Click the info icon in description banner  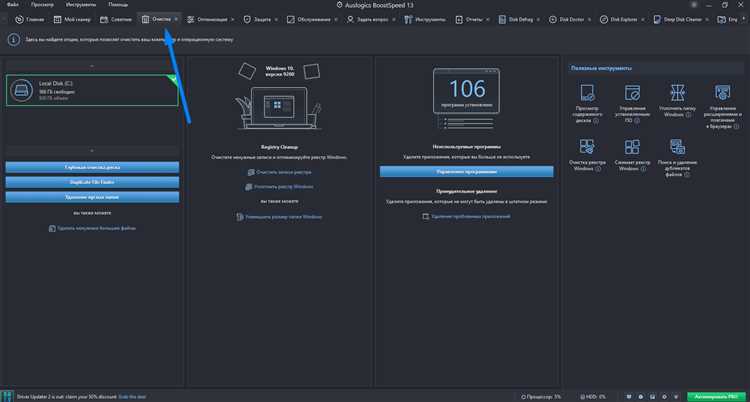(x=13, y=40)
